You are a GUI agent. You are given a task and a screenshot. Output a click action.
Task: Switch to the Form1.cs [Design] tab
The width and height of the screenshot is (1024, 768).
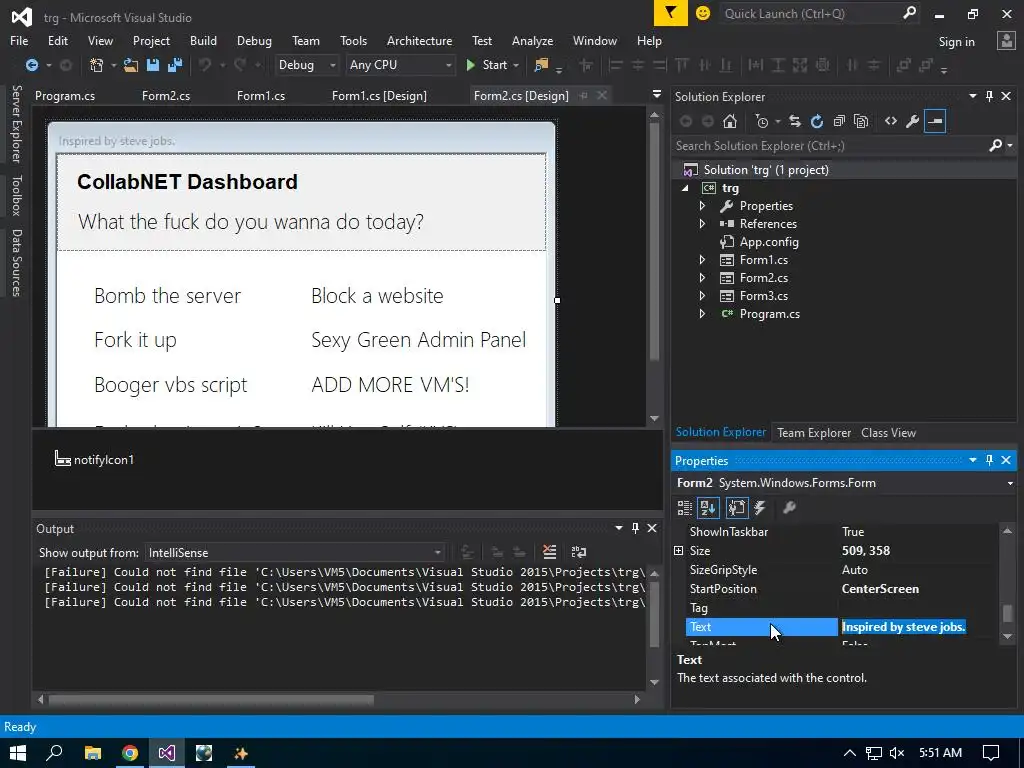coord(379,96)
